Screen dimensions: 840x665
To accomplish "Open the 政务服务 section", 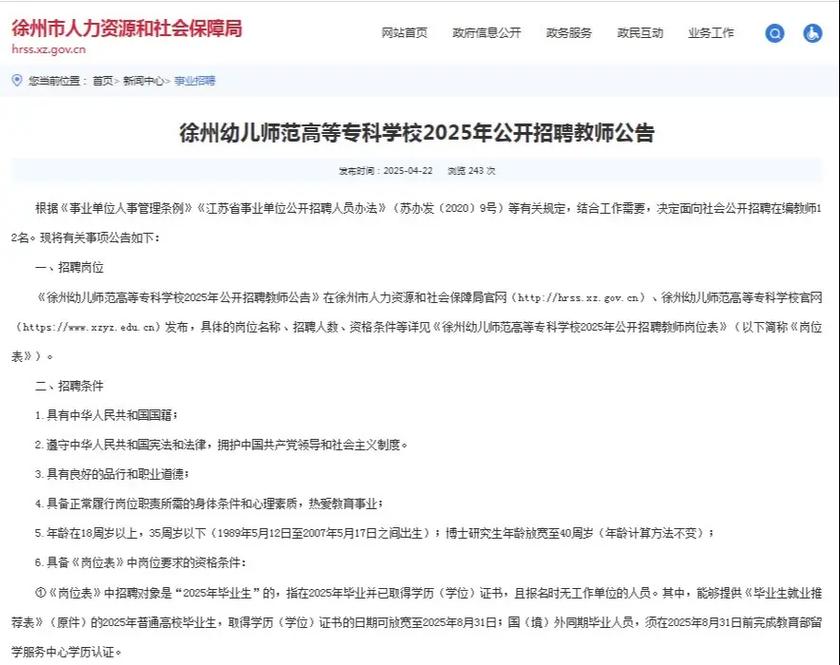I will tap(570, 32).
